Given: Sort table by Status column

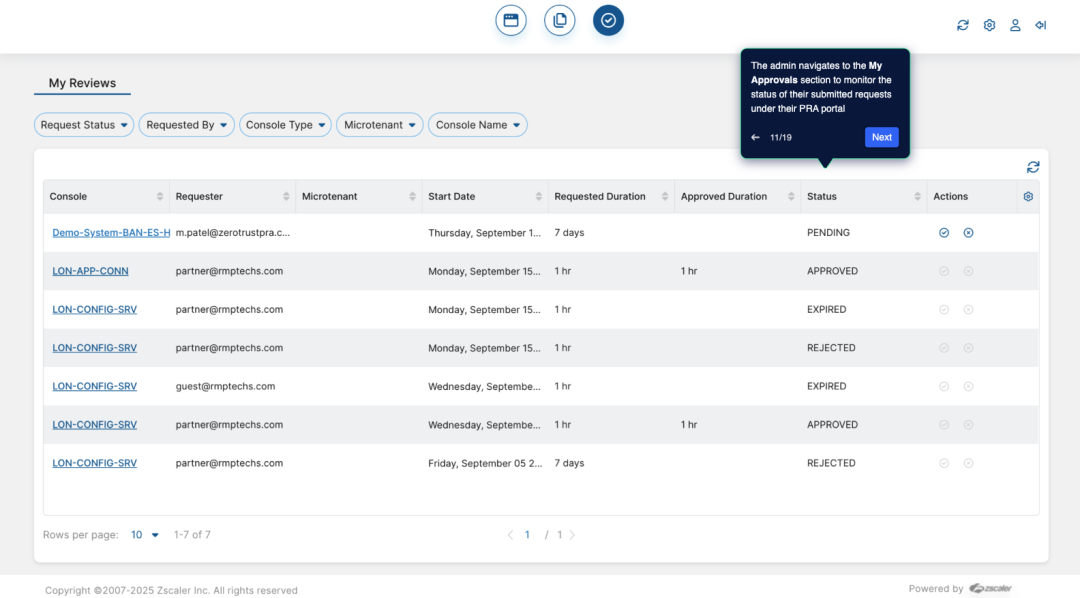Looking at the screenshot, I should 917,197.
